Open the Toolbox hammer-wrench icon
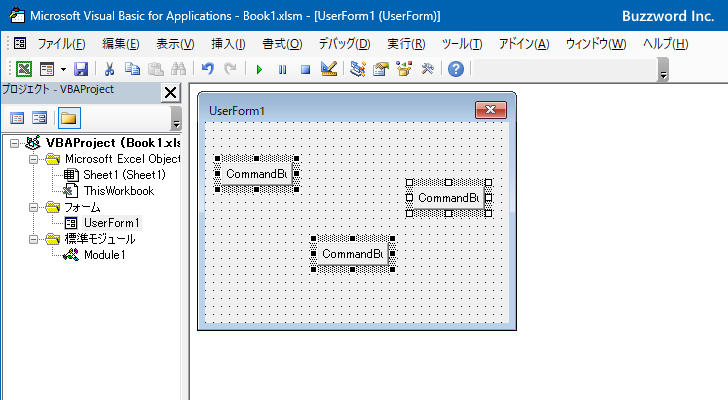 (x=427, y=69)
